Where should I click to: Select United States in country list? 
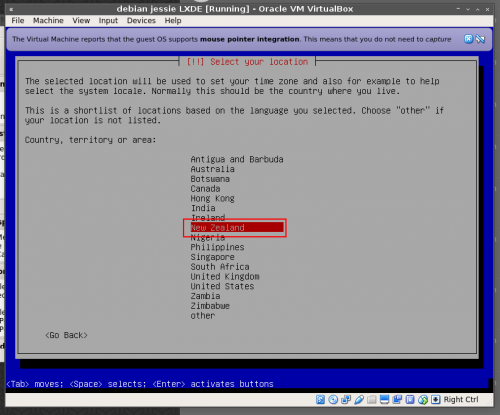click(222, 286)
